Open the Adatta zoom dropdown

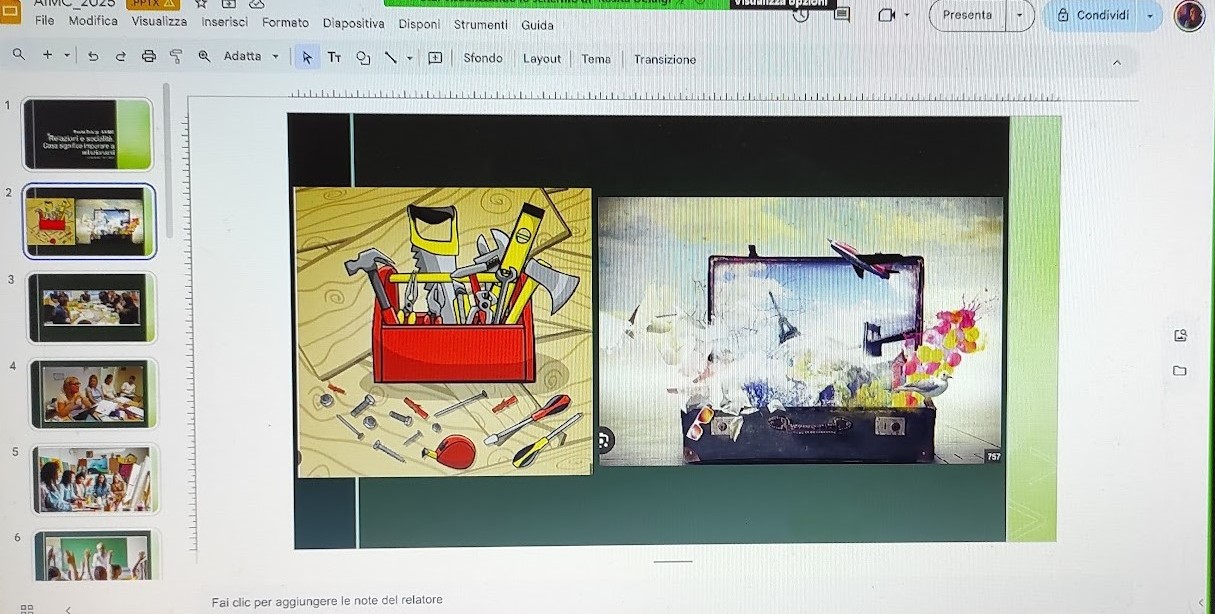(x=251, y=57)
